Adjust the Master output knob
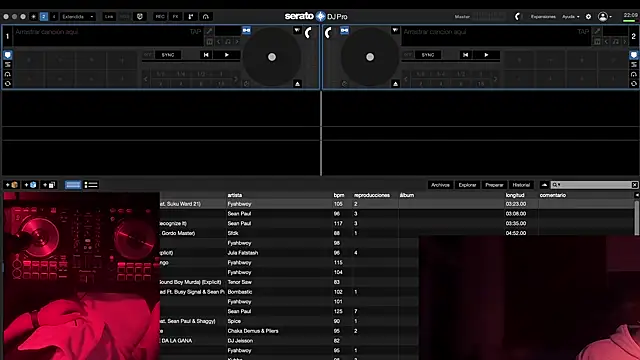640x360 pixels. pyautogui.click(x=518, y=17)
